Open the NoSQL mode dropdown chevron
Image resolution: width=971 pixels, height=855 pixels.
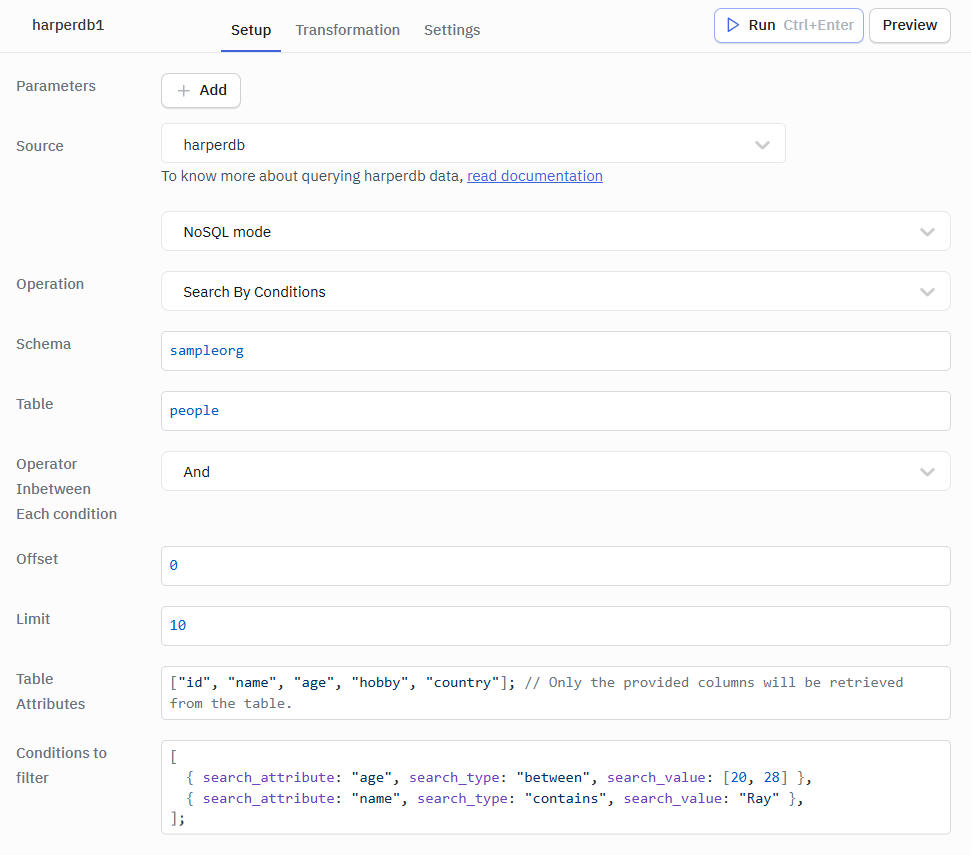pyautogui.click(x=927, y=232)
